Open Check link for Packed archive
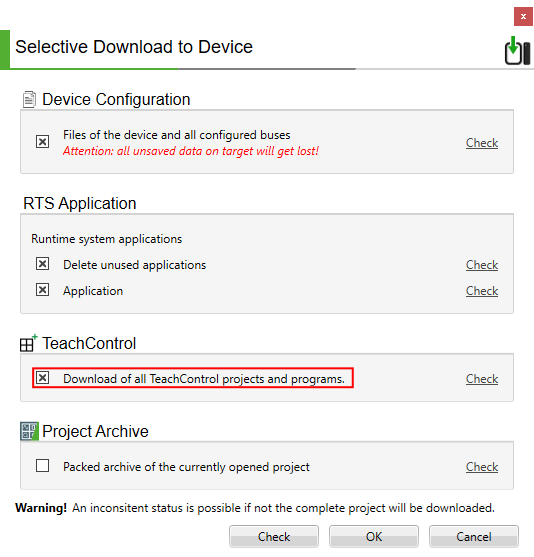This screenshot has height=557, width=534. 482,467
